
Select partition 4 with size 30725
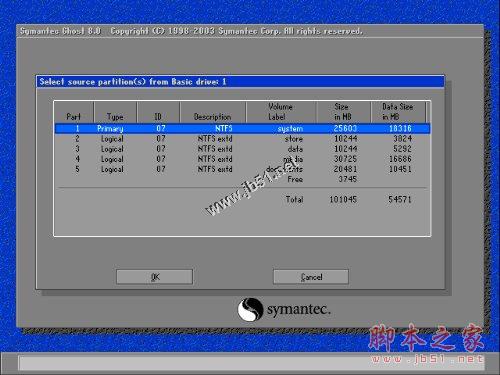click(x=242, y=159)
